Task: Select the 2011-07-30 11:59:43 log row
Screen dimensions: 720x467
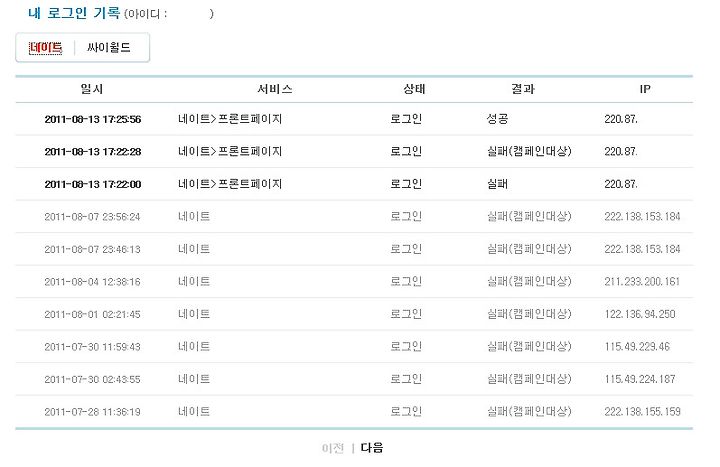Action: point(354,347)
